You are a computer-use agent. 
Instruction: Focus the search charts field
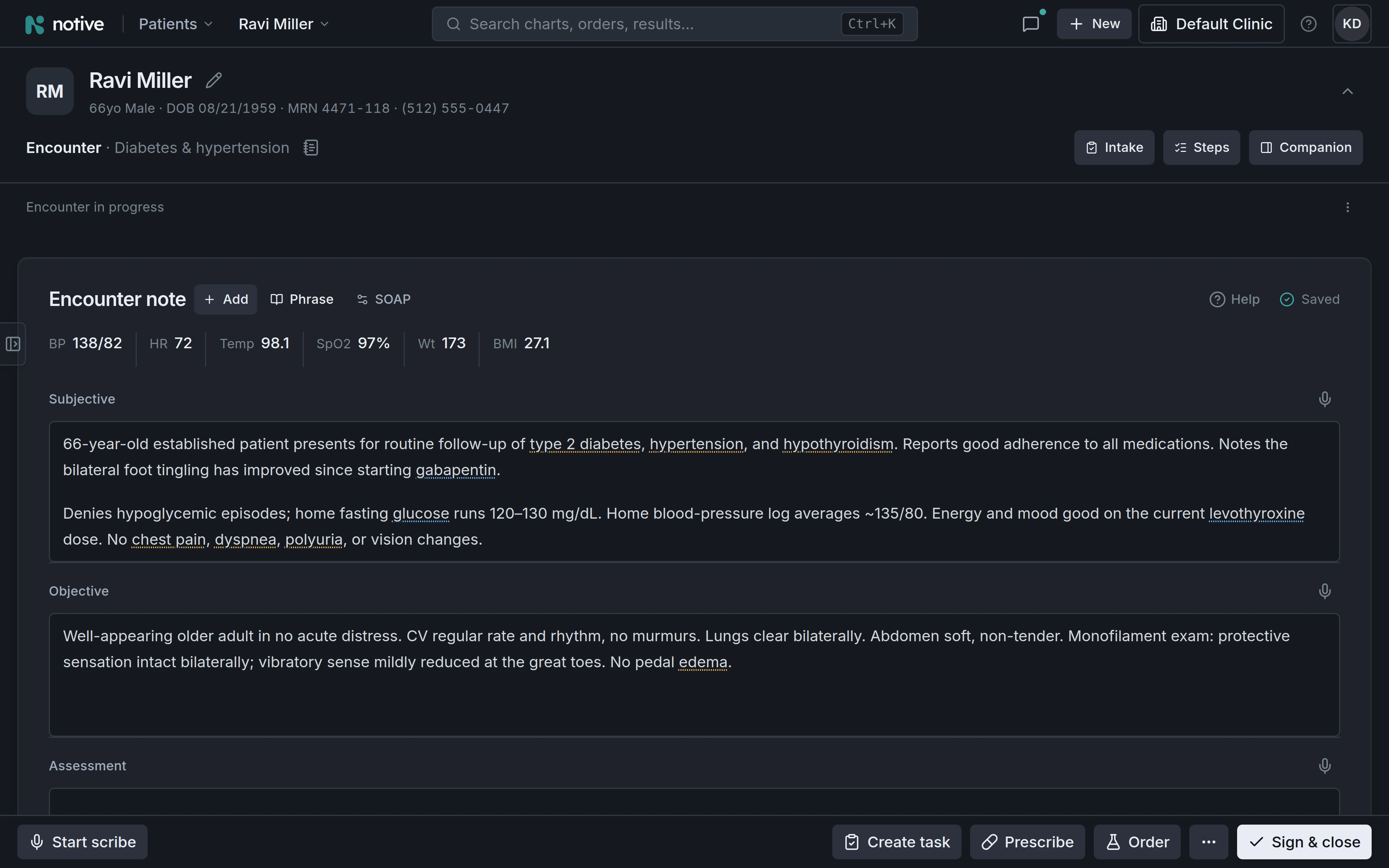[674, 24]
